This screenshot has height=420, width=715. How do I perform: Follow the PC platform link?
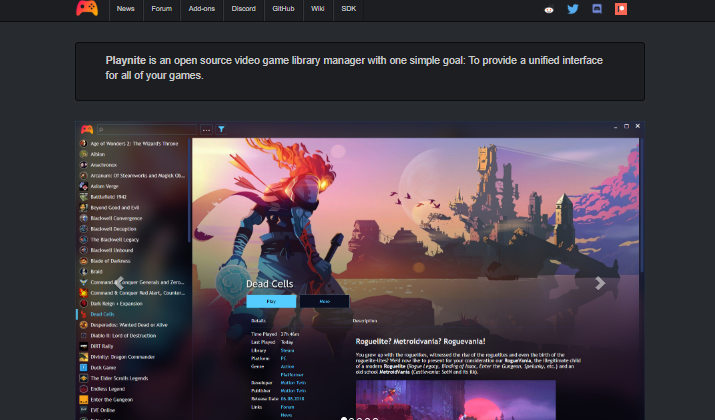[x=283, y=358]
